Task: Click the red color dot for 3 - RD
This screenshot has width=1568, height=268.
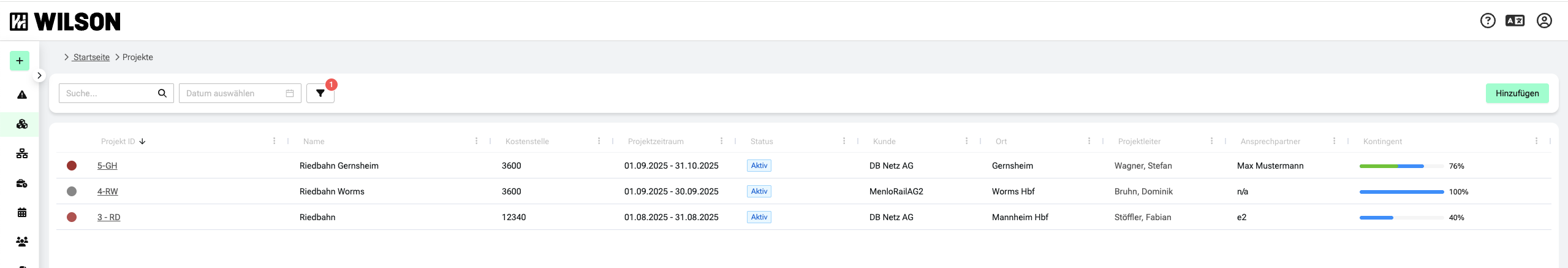Action: pyautogui.click(x=72, y=217)
